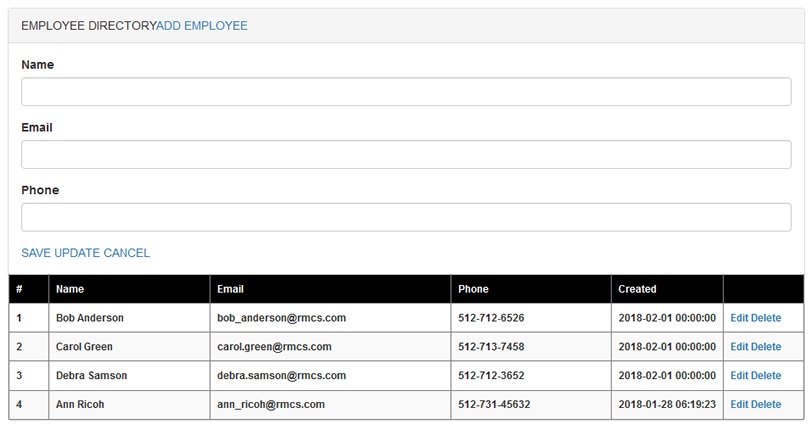
Task: Click the bob_anderson@rmcs.com email cell
Action: pos(330,318)
